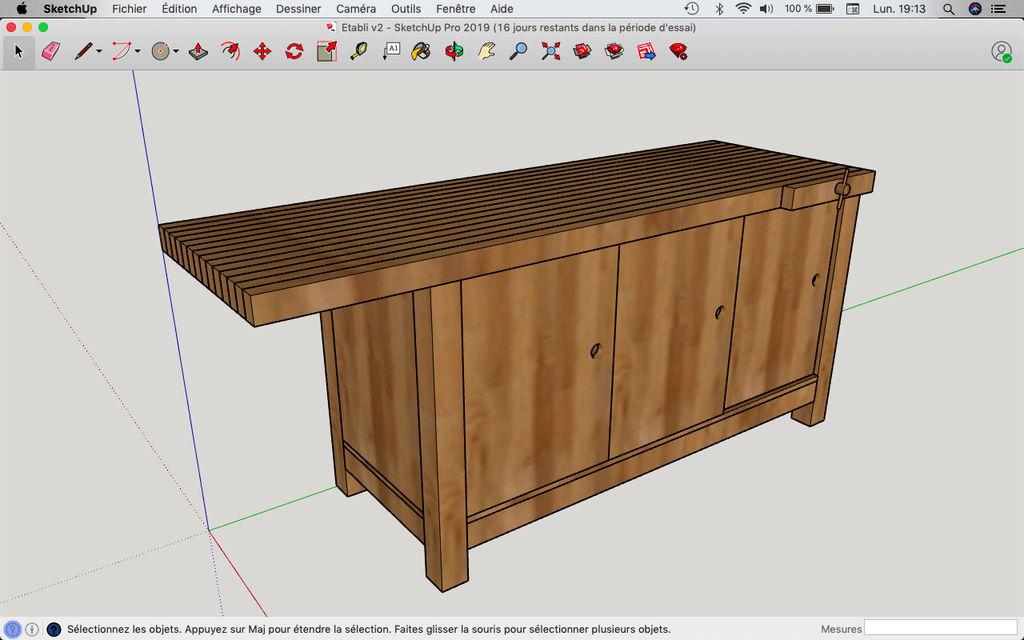Image resolution: width=1024 pixels, height=640 pixels.
Task: Pick the Tape Measure tool
Action: click(x=358, y=51)
